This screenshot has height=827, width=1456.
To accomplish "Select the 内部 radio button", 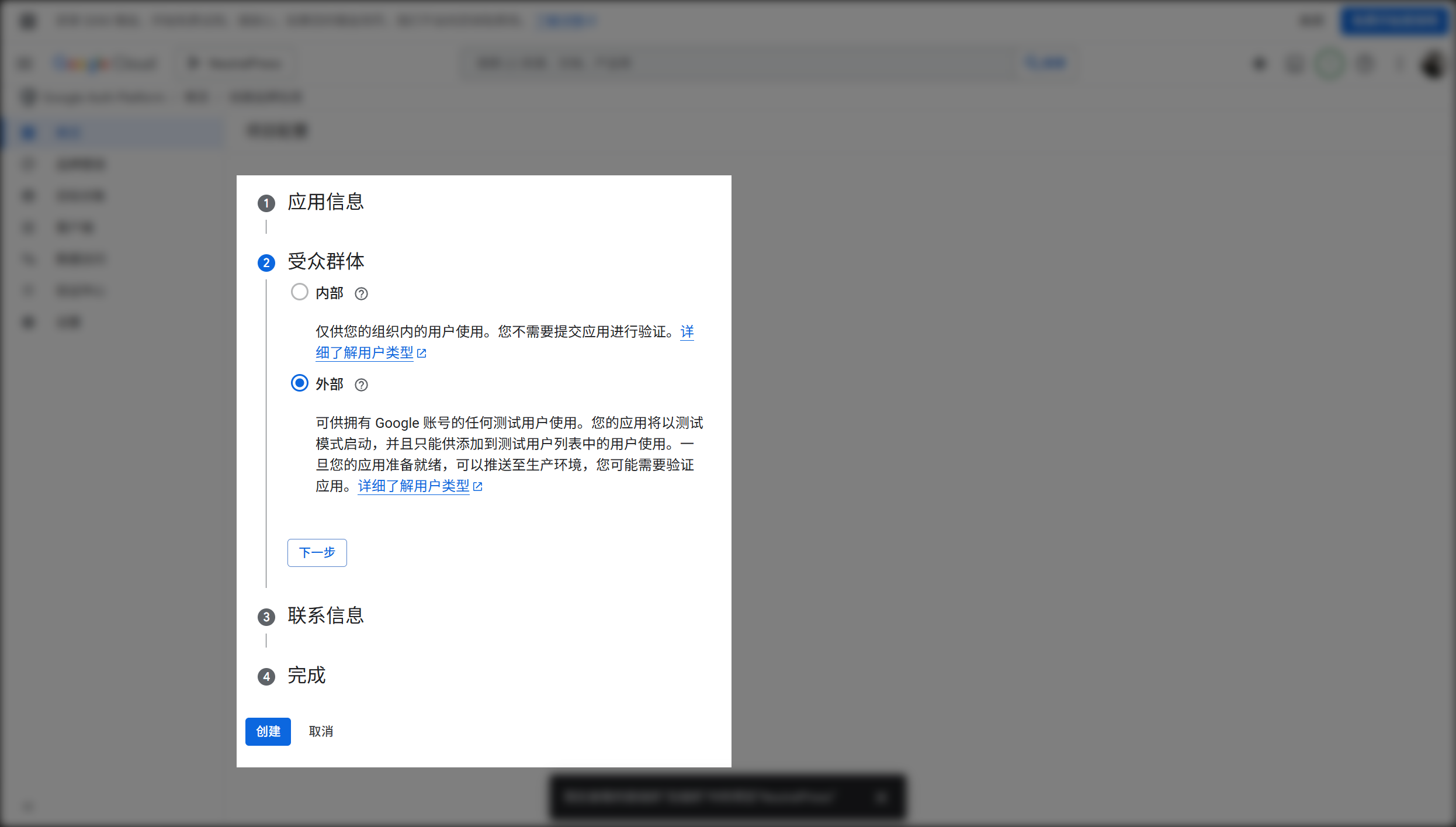I will point(300,292).
